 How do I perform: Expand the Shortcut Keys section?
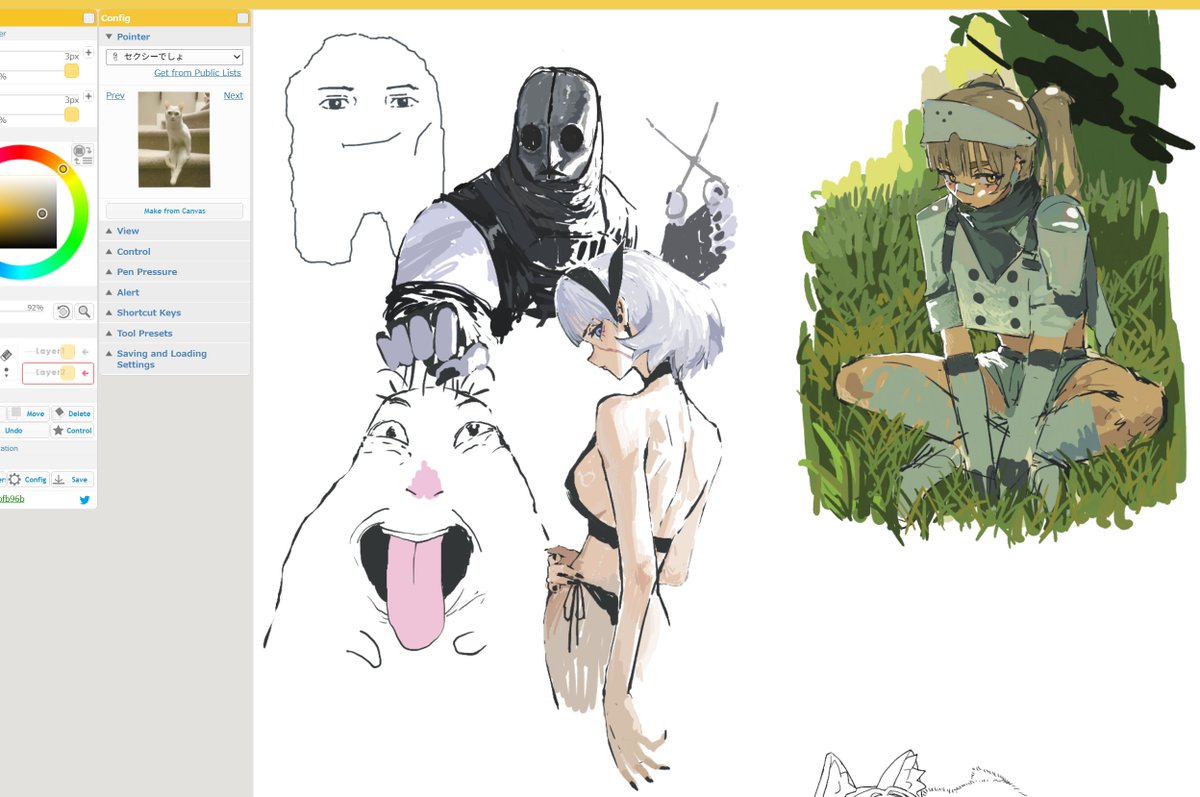(174, 313)
